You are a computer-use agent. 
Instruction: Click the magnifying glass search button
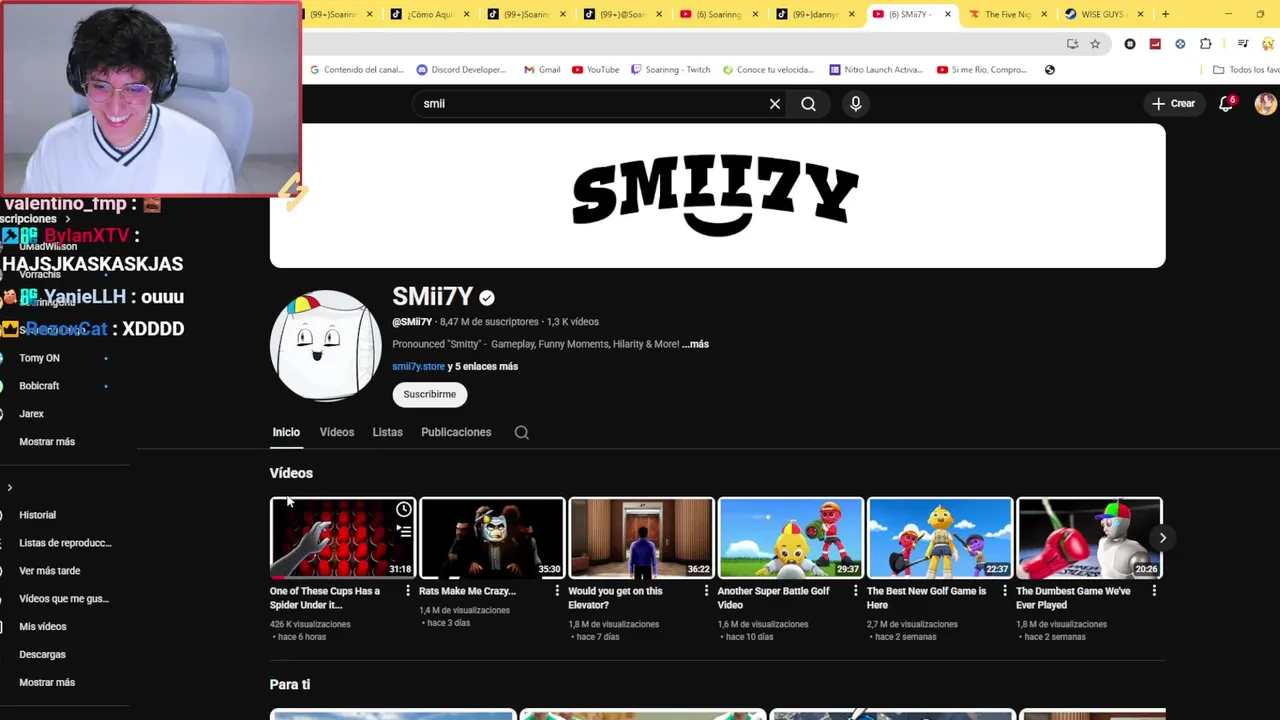pyautogui.click(x=808, y=104)
